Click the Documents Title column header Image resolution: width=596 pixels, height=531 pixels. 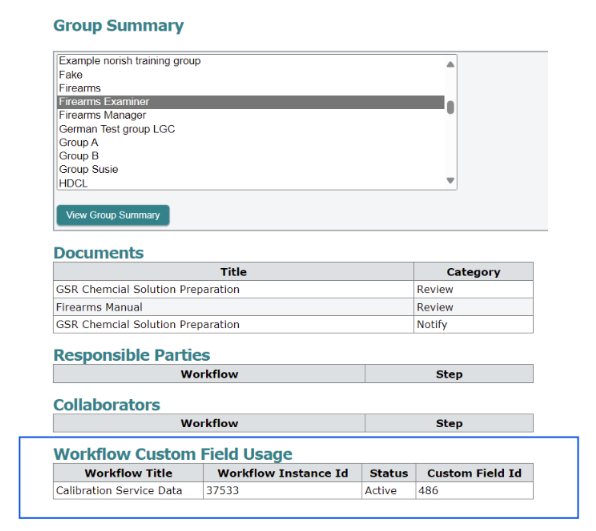pos(233,272)
